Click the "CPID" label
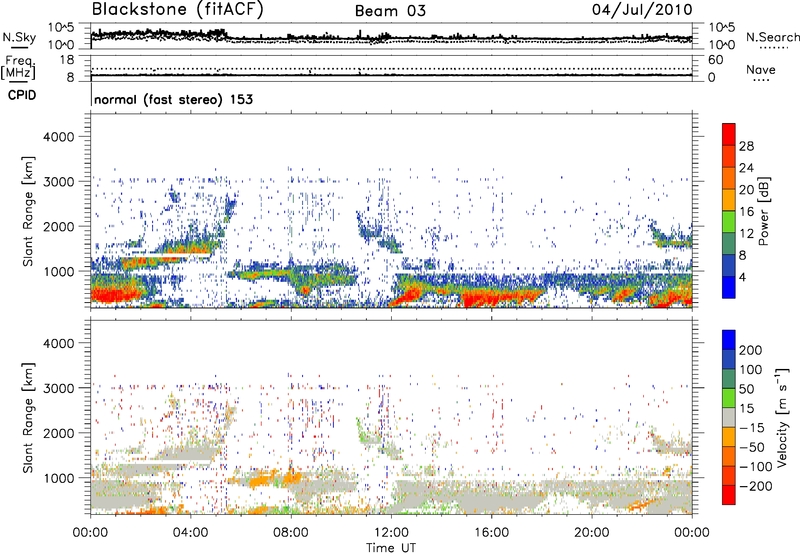This screenshot has width=800, height=554. (x=22, y=95)
